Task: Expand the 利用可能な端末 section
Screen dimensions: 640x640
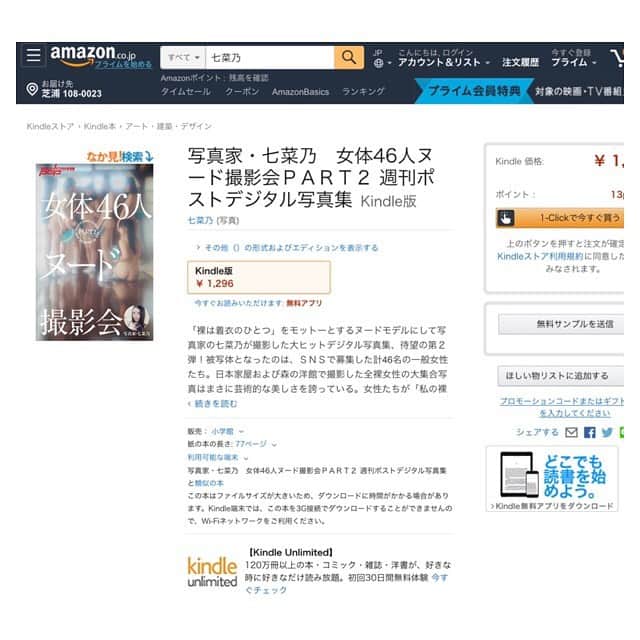Action: [x=218, y=457]
